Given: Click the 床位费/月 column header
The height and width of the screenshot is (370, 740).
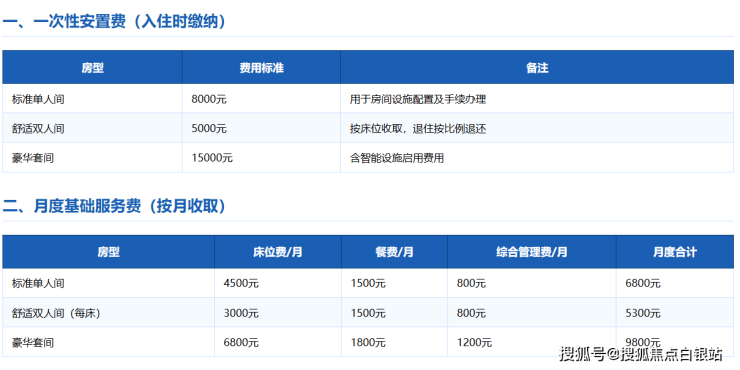Looking at the screenshot, I should pyautogui.click(x=278, y=252).
